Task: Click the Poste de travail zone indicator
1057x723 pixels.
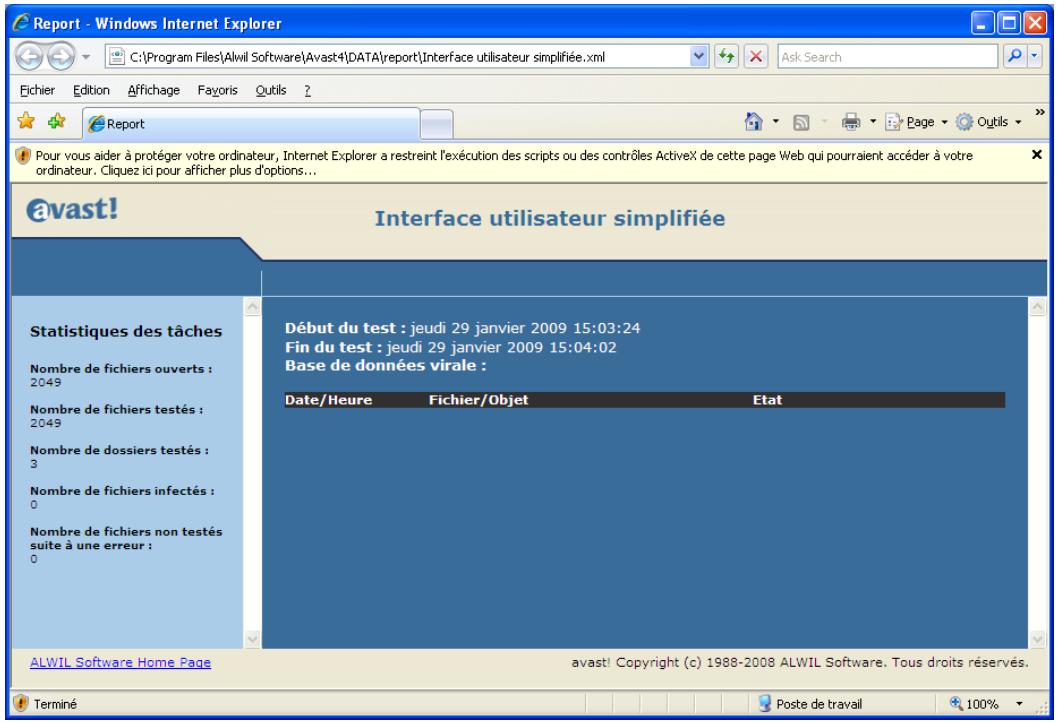Action: 810,704
